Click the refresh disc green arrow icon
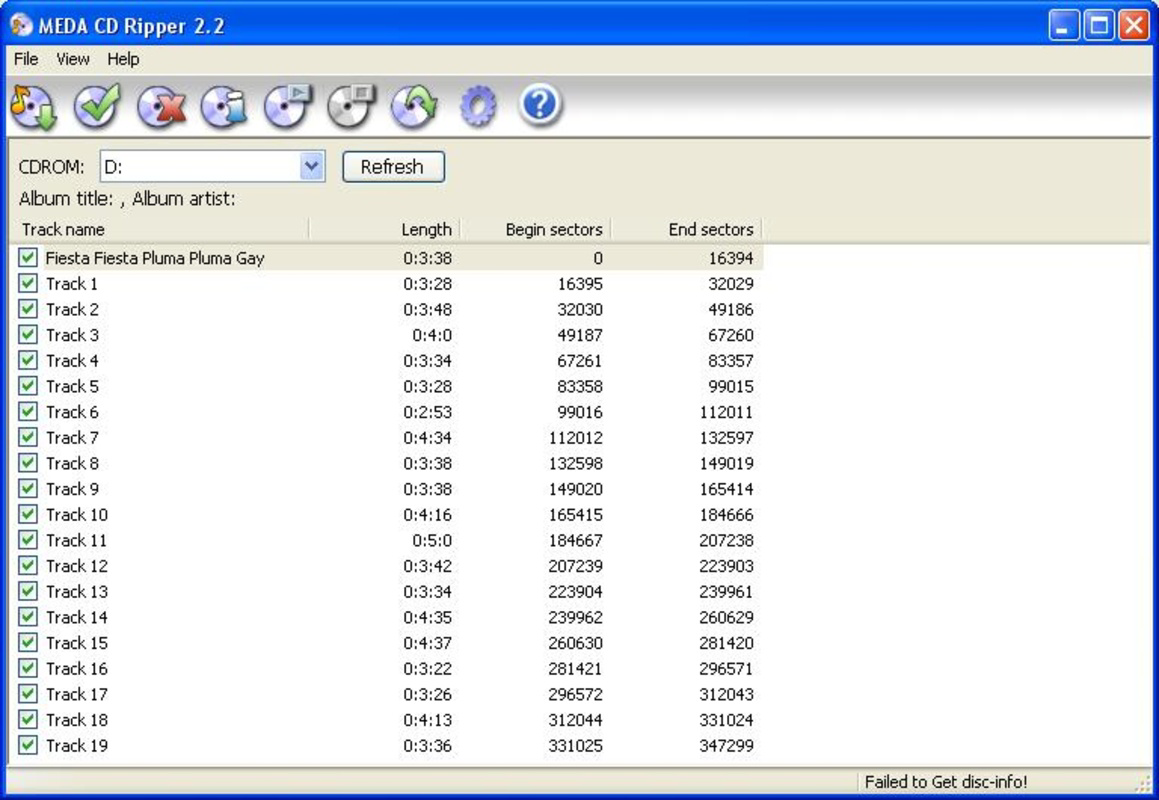 point(414,106)
